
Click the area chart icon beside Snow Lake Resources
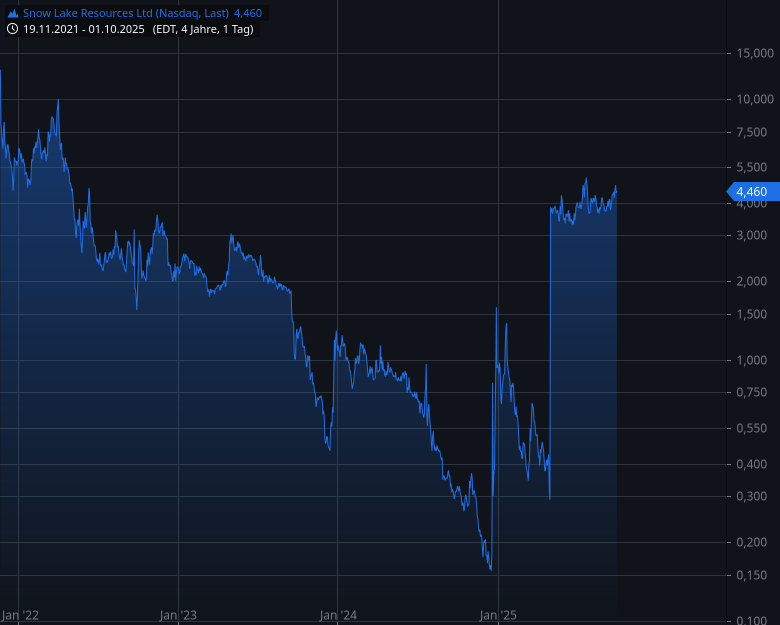[12, 13]
